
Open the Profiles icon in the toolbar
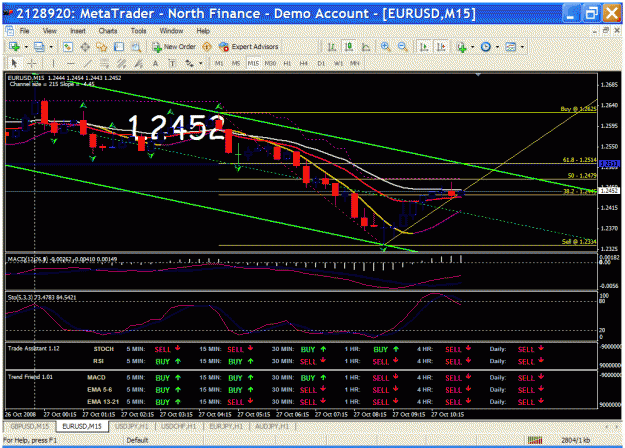tap(39, 47)
